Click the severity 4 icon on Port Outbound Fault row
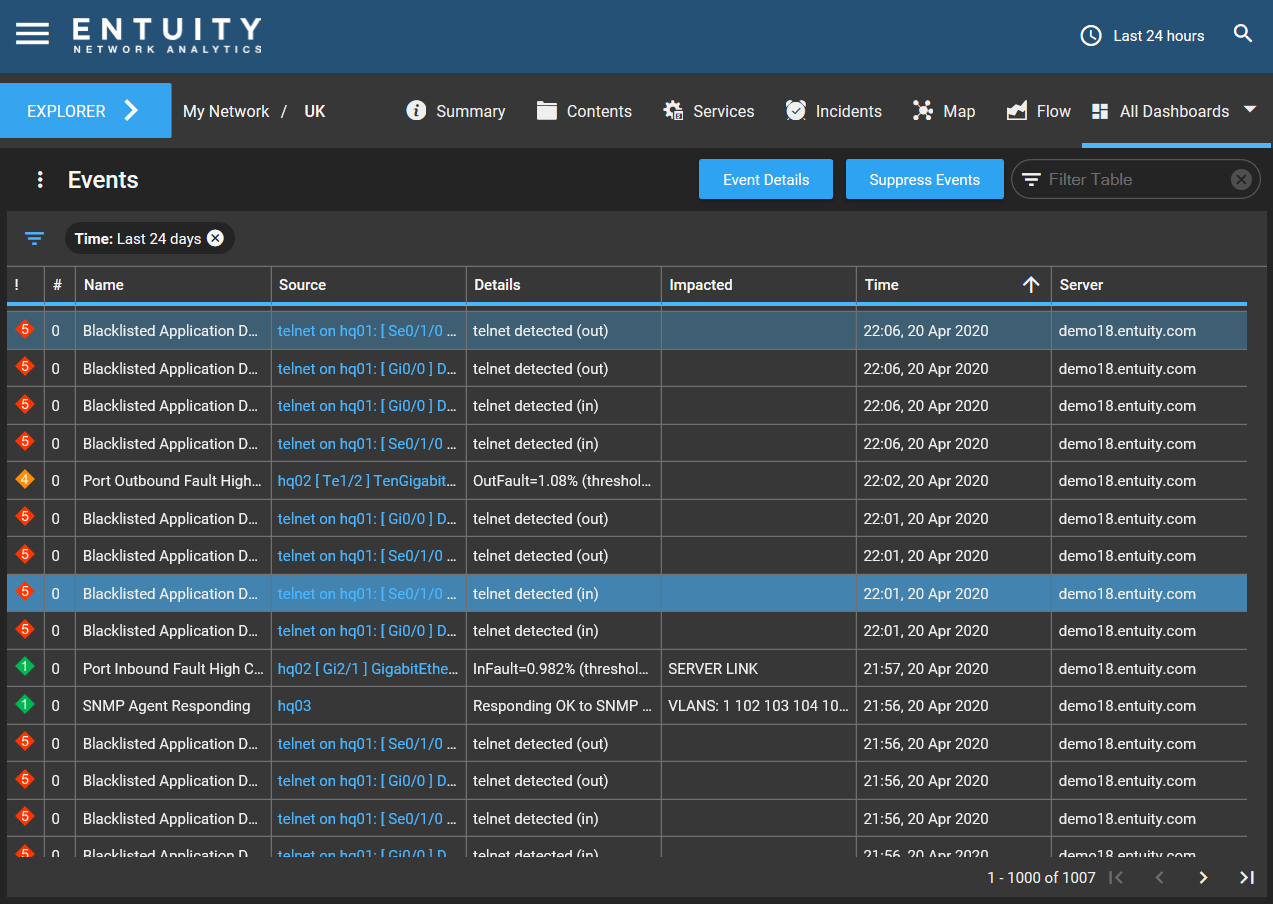 point(26,480)
